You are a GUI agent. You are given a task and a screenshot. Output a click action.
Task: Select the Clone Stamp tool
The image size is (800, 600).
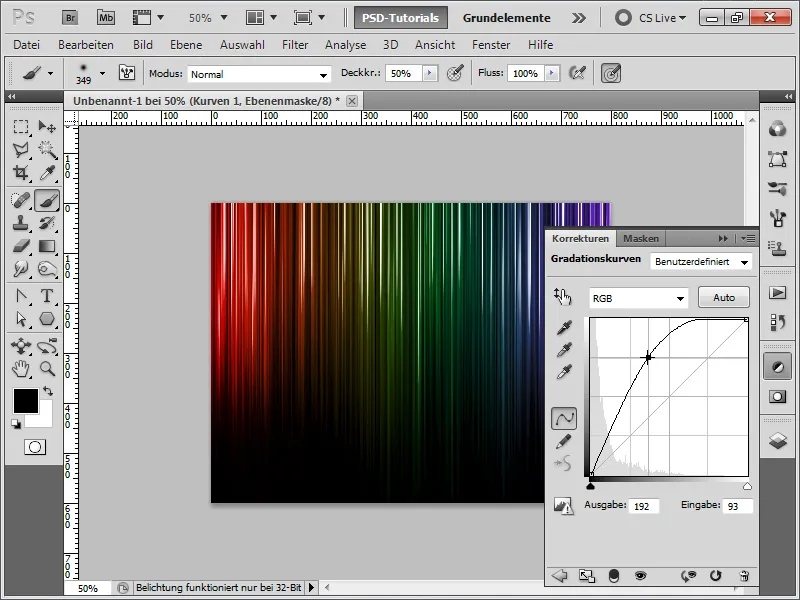[21, 223]
